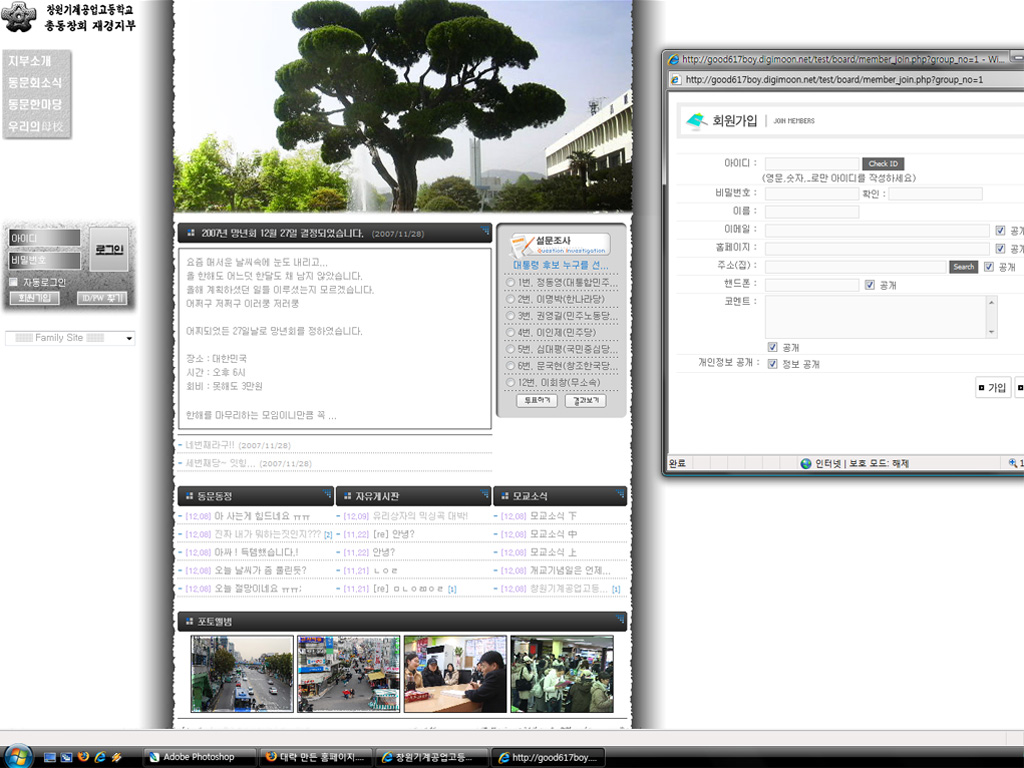Open 개교기념일은 언제... post link
Viewport: 1024px width, 768px height.
coord(570,570)
